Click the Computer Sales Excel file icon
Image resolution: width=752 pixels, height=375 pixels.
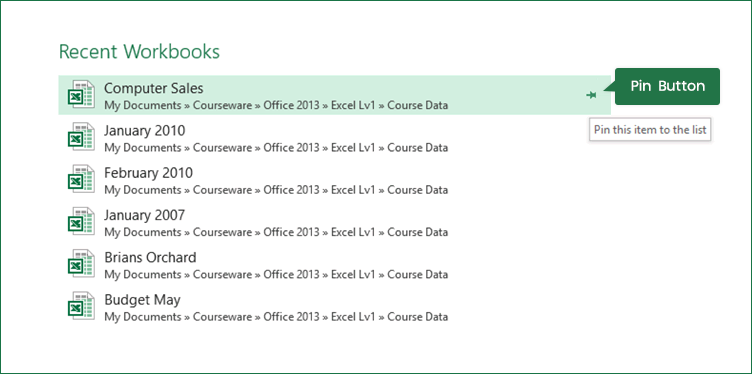81,94
